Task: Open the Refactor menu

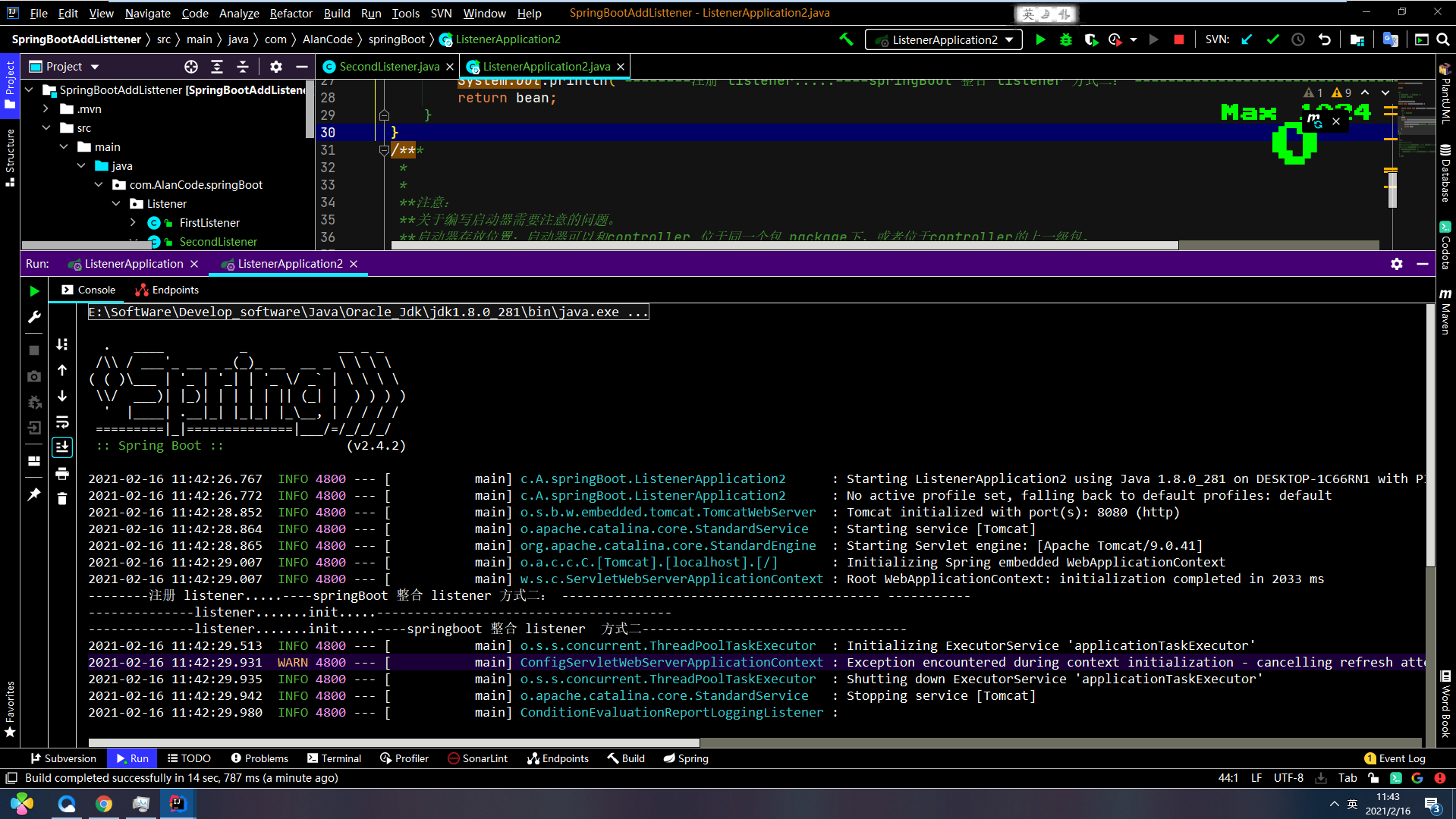Action: click(291, 13)
